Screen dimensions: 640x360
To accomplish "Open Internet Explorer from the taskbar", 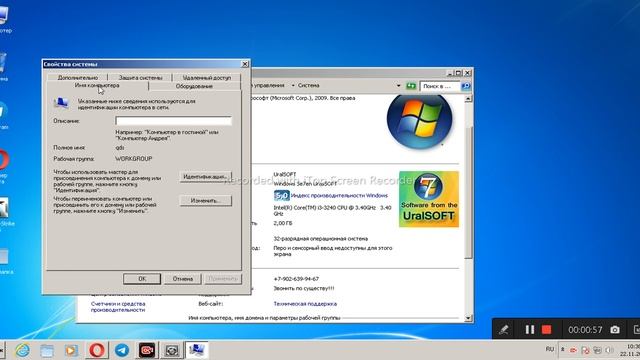I will [22, 350].
